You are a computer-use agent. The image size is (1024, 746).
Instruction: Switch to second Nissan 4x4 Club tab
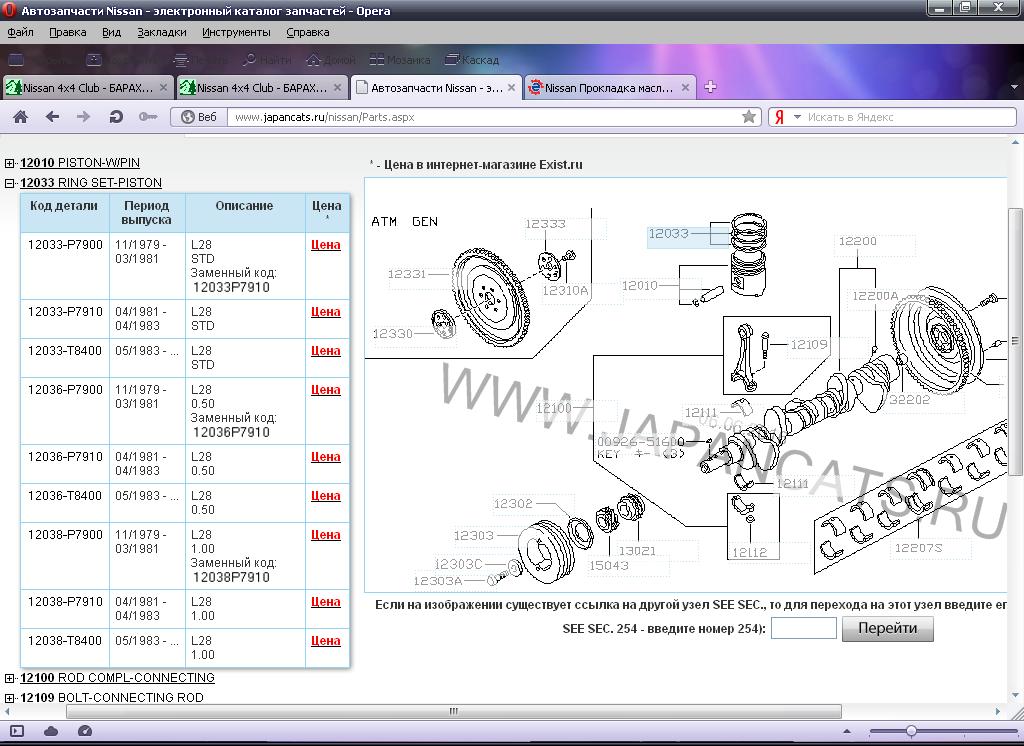(x=262, y=88)
